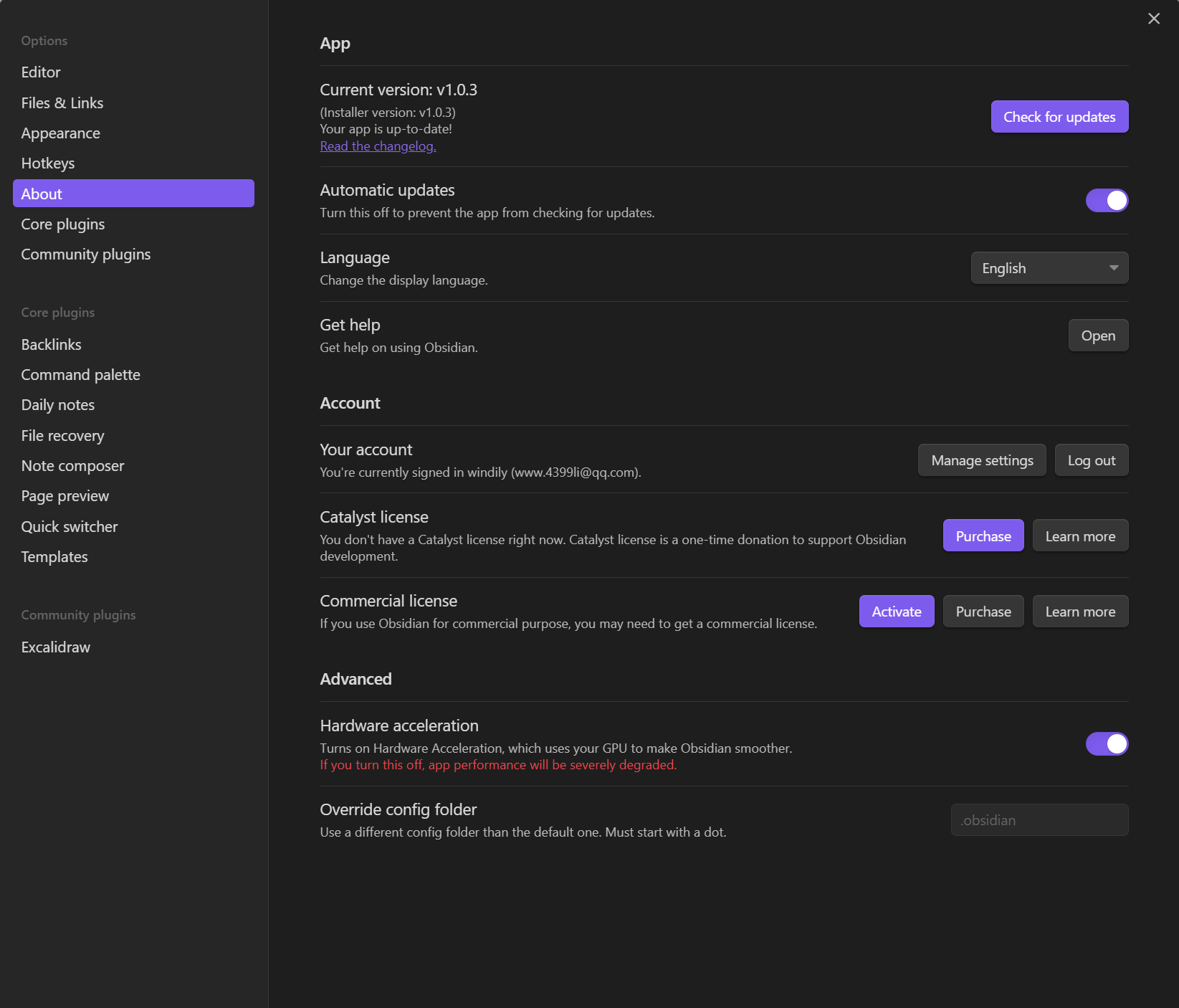Screen dimensions: 1179x1008
Task: Click Manage settings for your account
Action: click(x=981, y=460)
